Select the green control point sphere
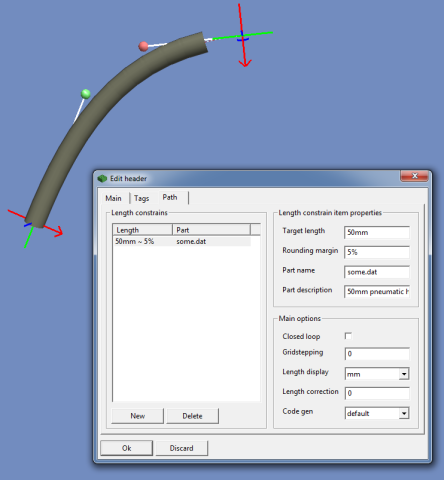The width and height of the screenshot is (444, 480). [86, 94]
